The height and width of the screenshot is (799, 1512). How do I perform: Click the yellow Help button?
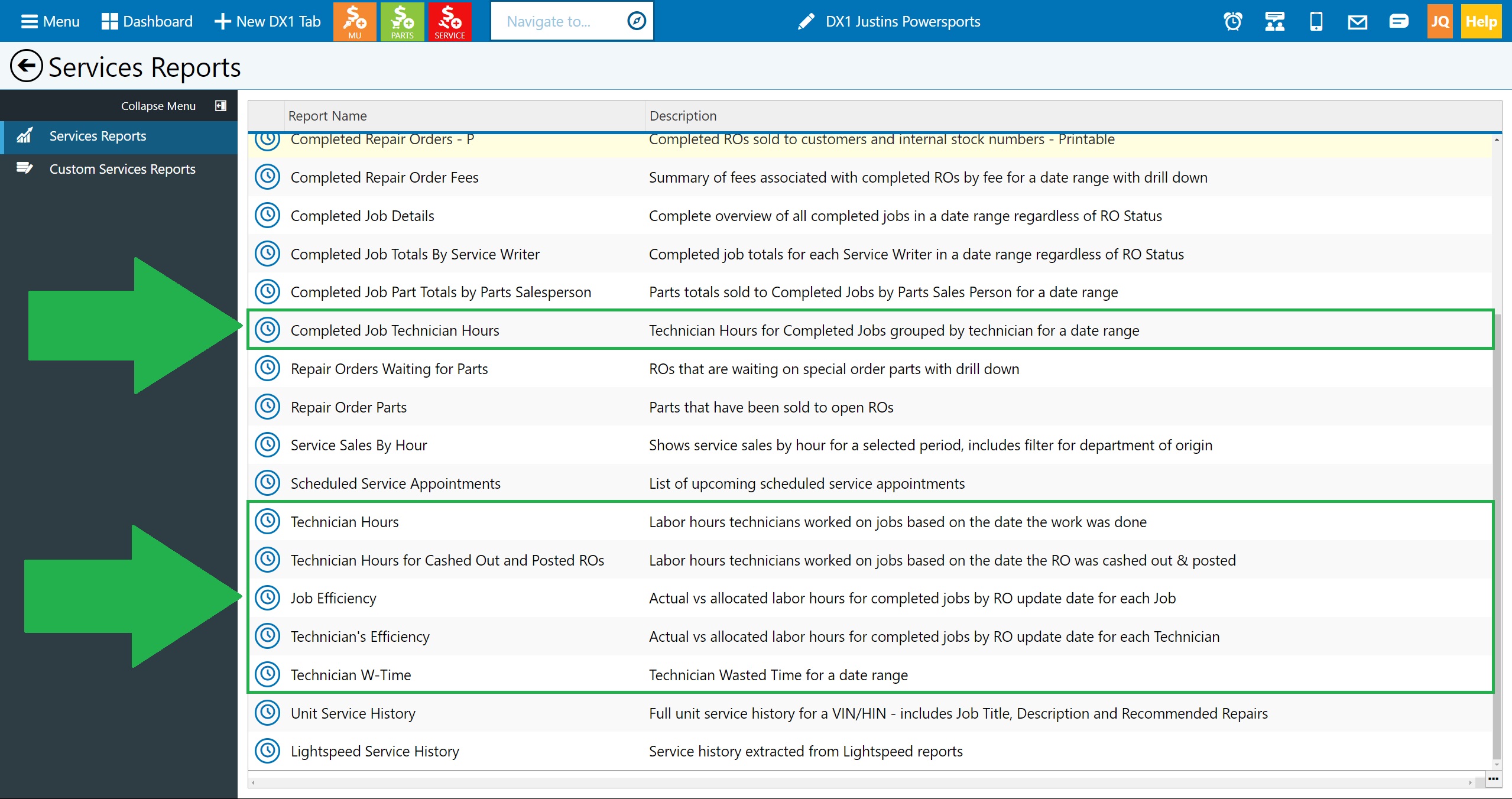click(1481, 22)
